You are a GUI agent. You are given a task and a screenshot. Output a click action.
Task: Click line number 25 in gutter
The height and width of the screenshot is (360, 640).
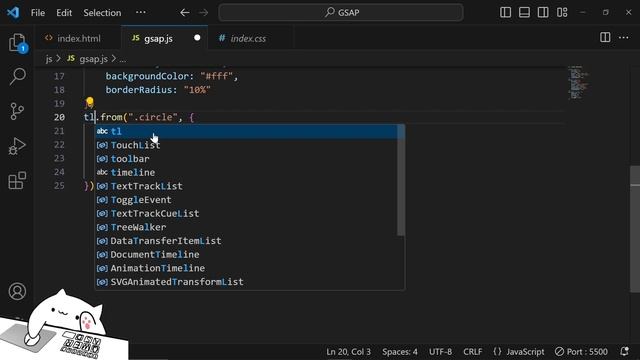tap(59, 186)
